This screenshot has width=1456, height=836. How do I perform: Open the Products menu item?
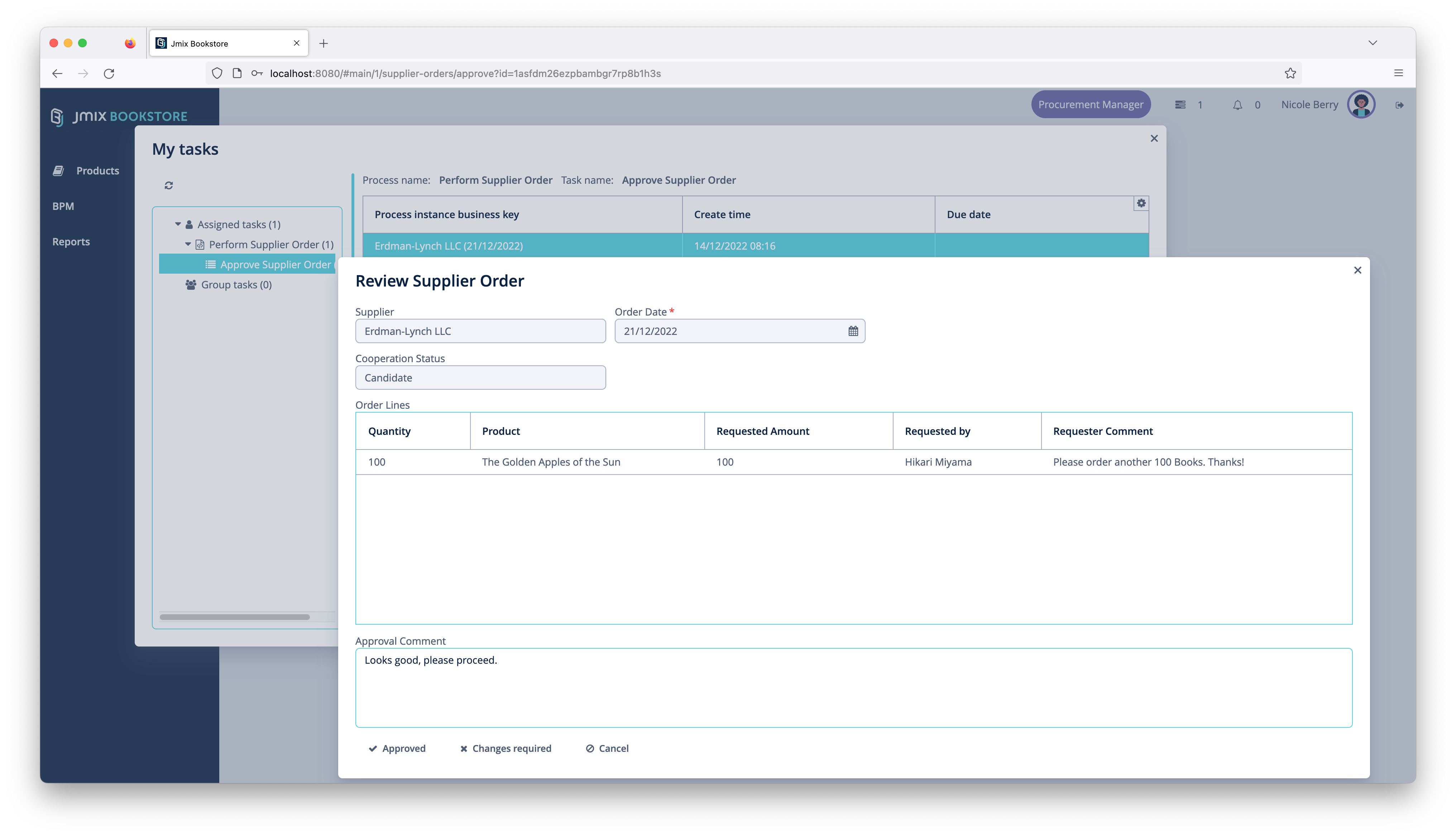[x=97, y=170]
